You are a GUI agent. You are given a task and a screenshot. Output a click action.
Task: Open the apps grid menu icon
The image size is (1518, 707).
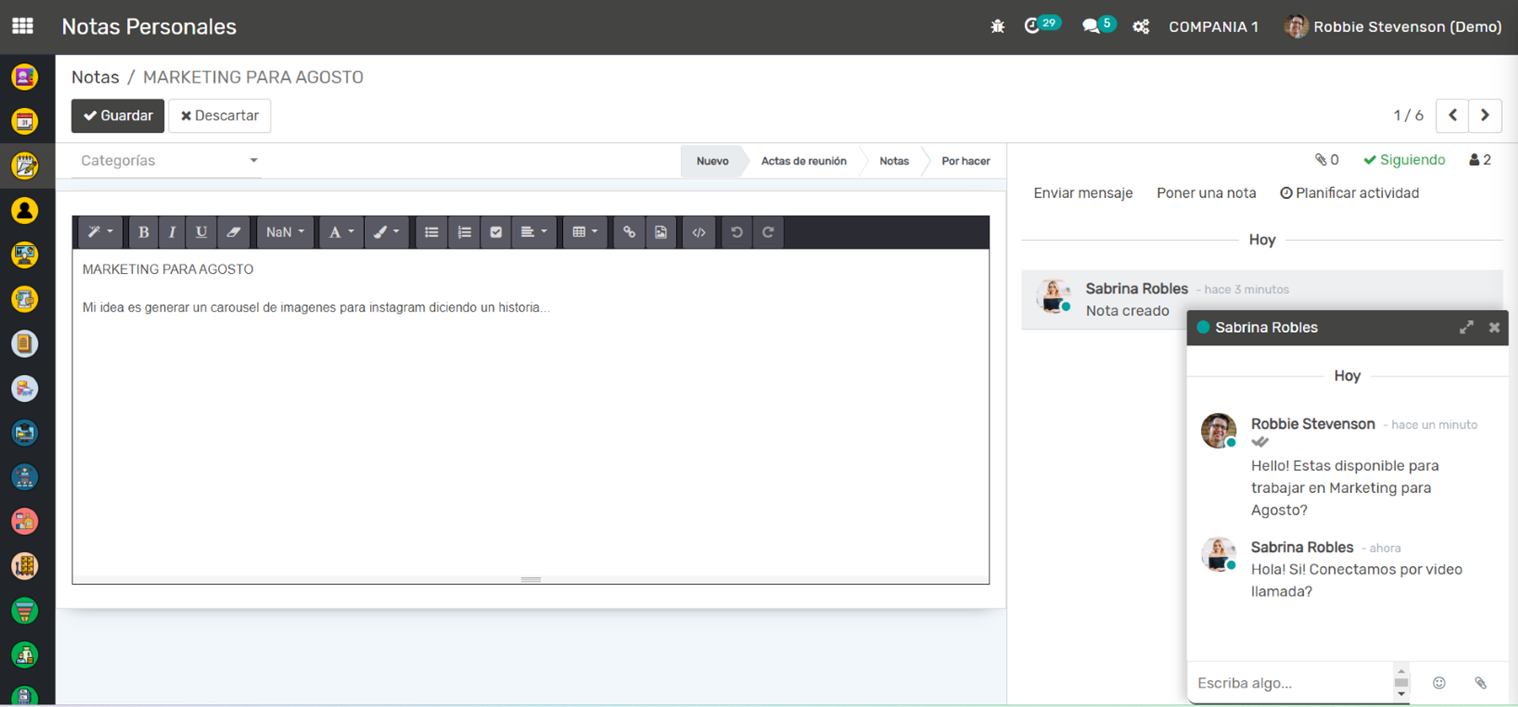tap(22, 26)
